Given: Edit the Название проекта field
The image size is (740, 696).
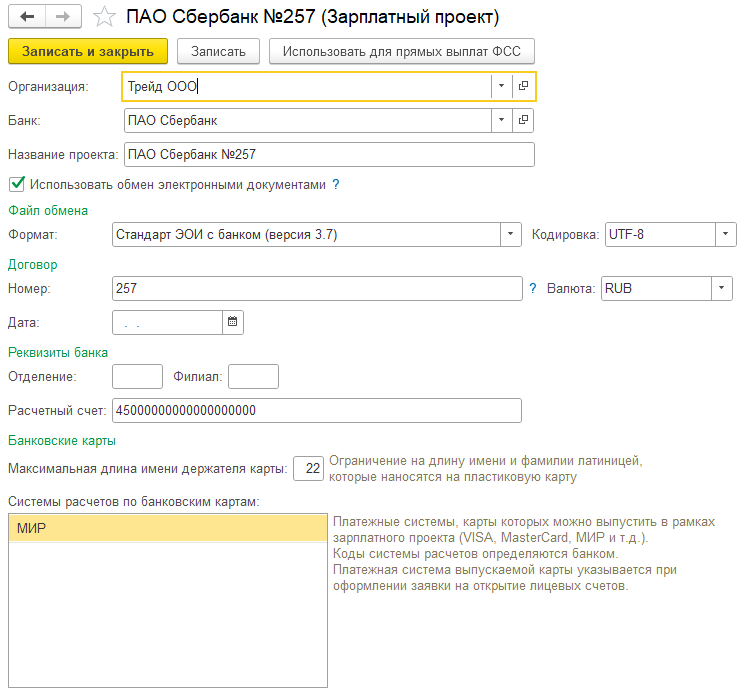Looking at the screenshot, I should coord(329,154).
